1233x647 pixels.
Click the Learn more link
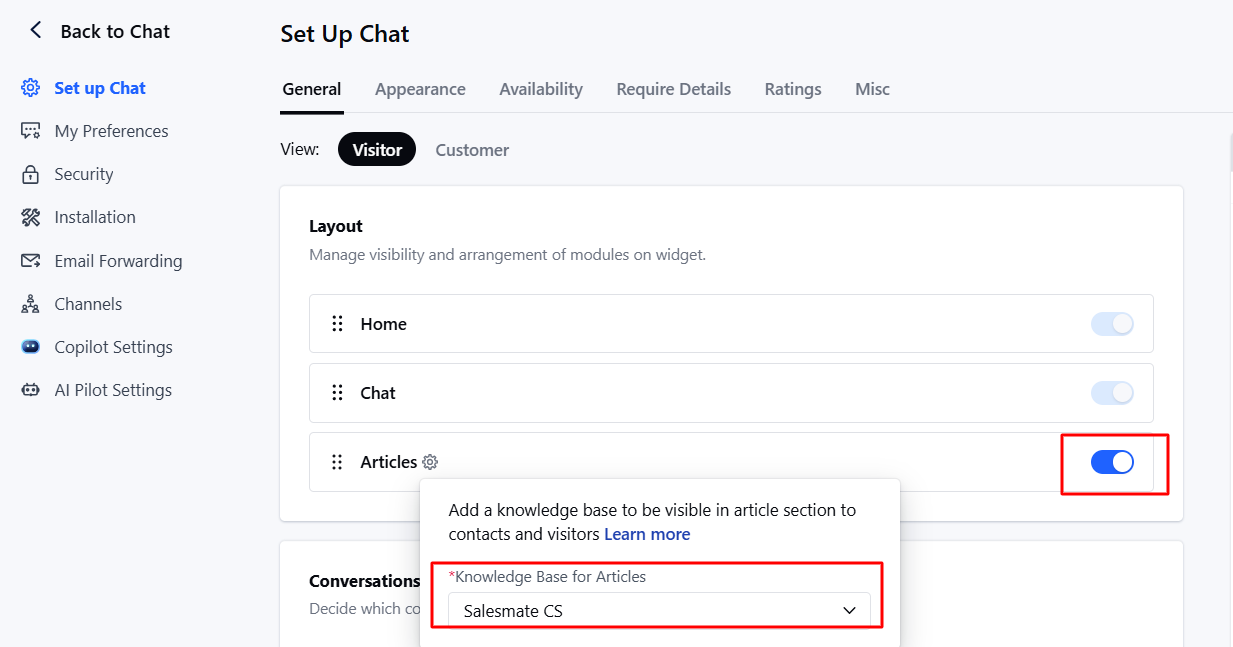pos(646,534)
